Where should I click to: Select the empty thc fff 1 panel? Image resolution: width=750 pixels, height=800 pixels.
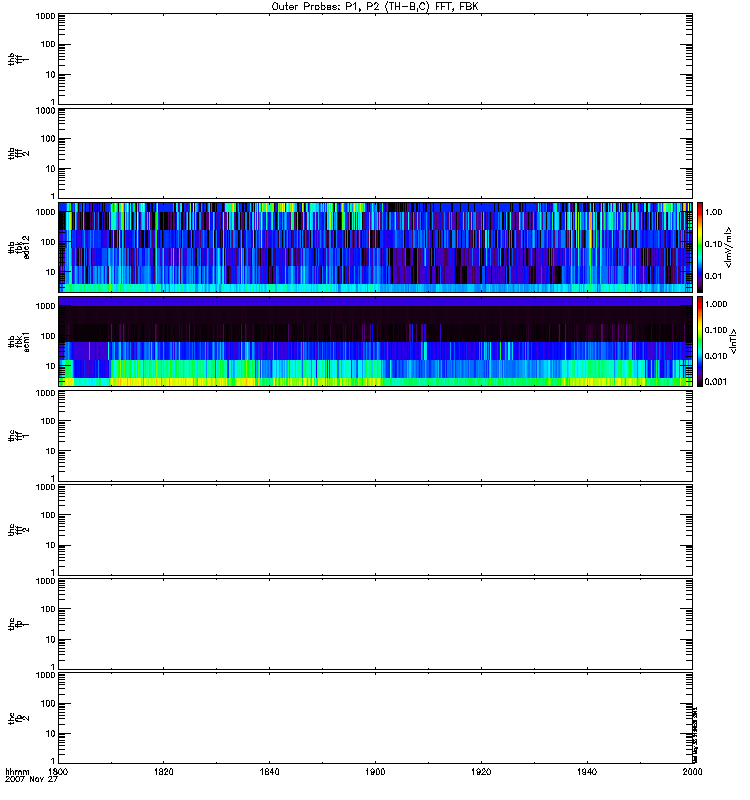pyautogui.click(x=375, y=435)
